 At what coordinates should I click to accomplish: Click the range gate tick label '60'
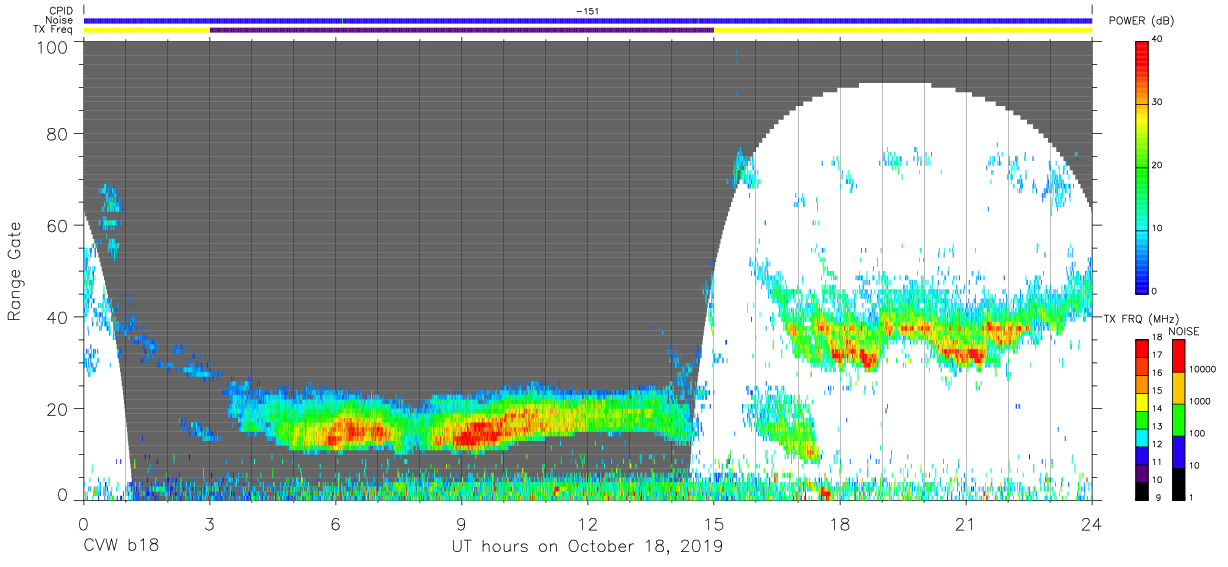(x=57, y=226)
